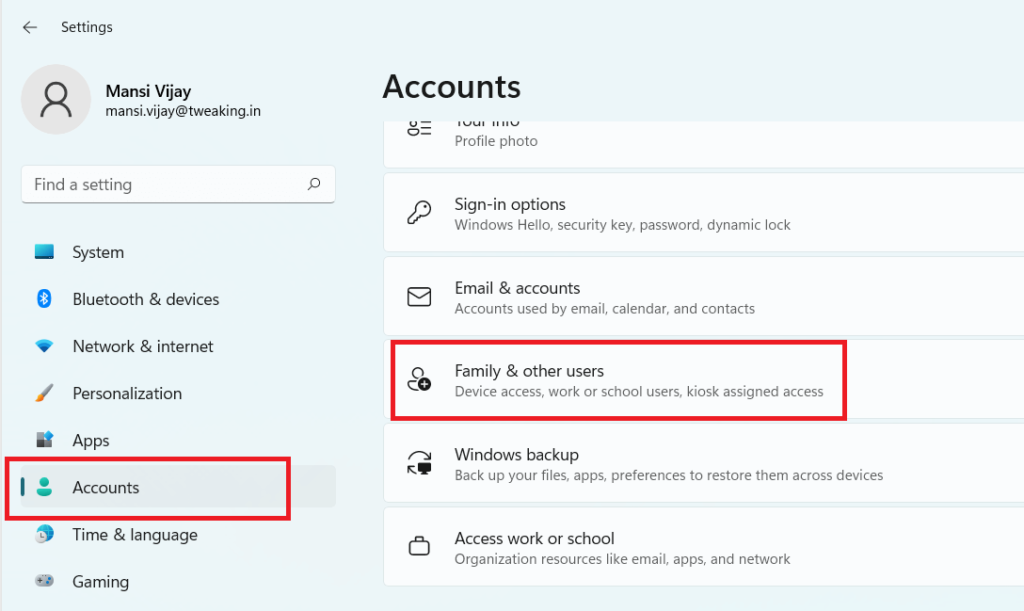Click 'Accounts used by email' description

coord(605,308)
